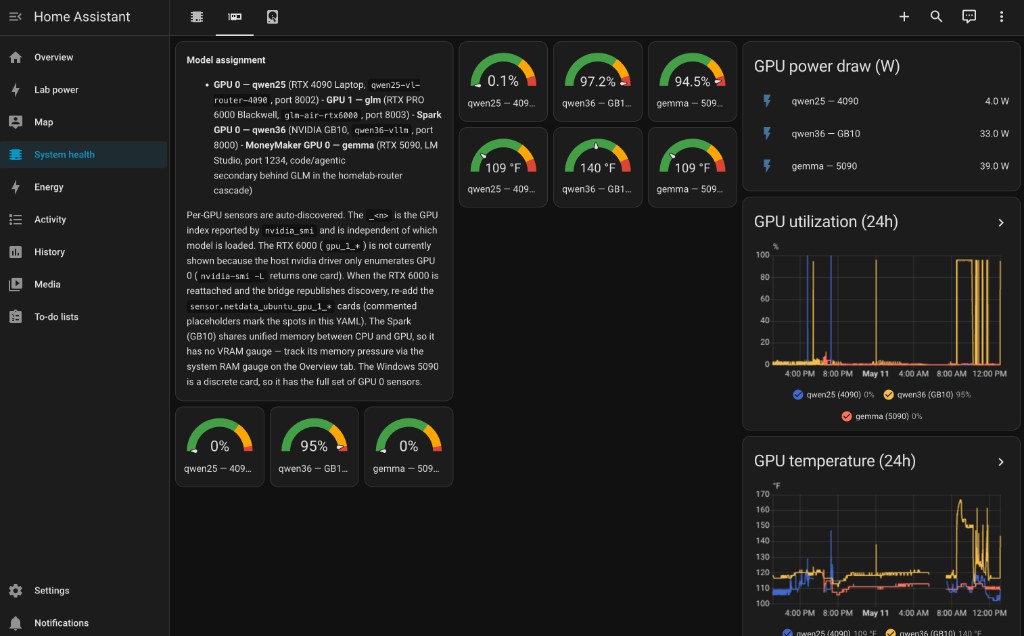Screen dimensions: 1024x636
Task: Go to Lab power dashboard
Action: click(84, 90)
